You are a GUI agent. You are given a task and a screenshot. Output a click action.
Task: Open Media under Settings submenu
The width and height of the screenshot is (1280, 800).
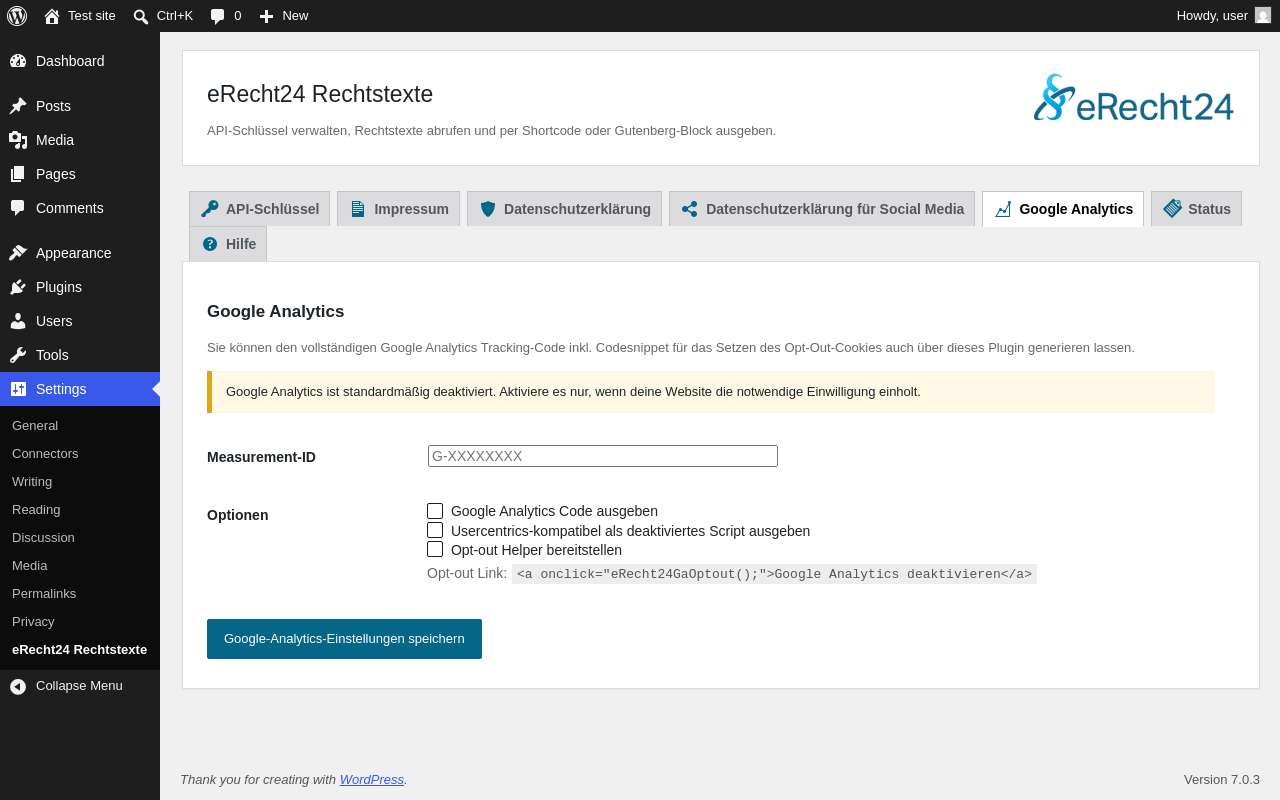tap(30, 565)
